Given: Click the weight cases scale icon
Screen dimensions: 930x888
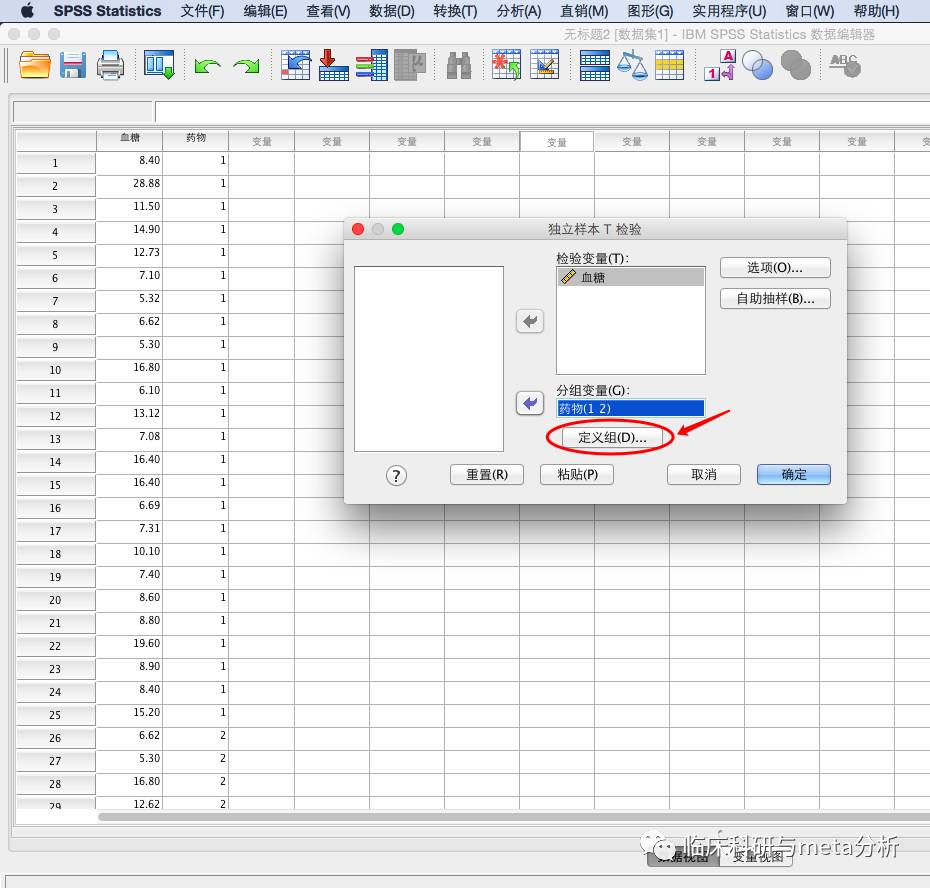Looking at the screenshot, I should click(x=631, y=66).
